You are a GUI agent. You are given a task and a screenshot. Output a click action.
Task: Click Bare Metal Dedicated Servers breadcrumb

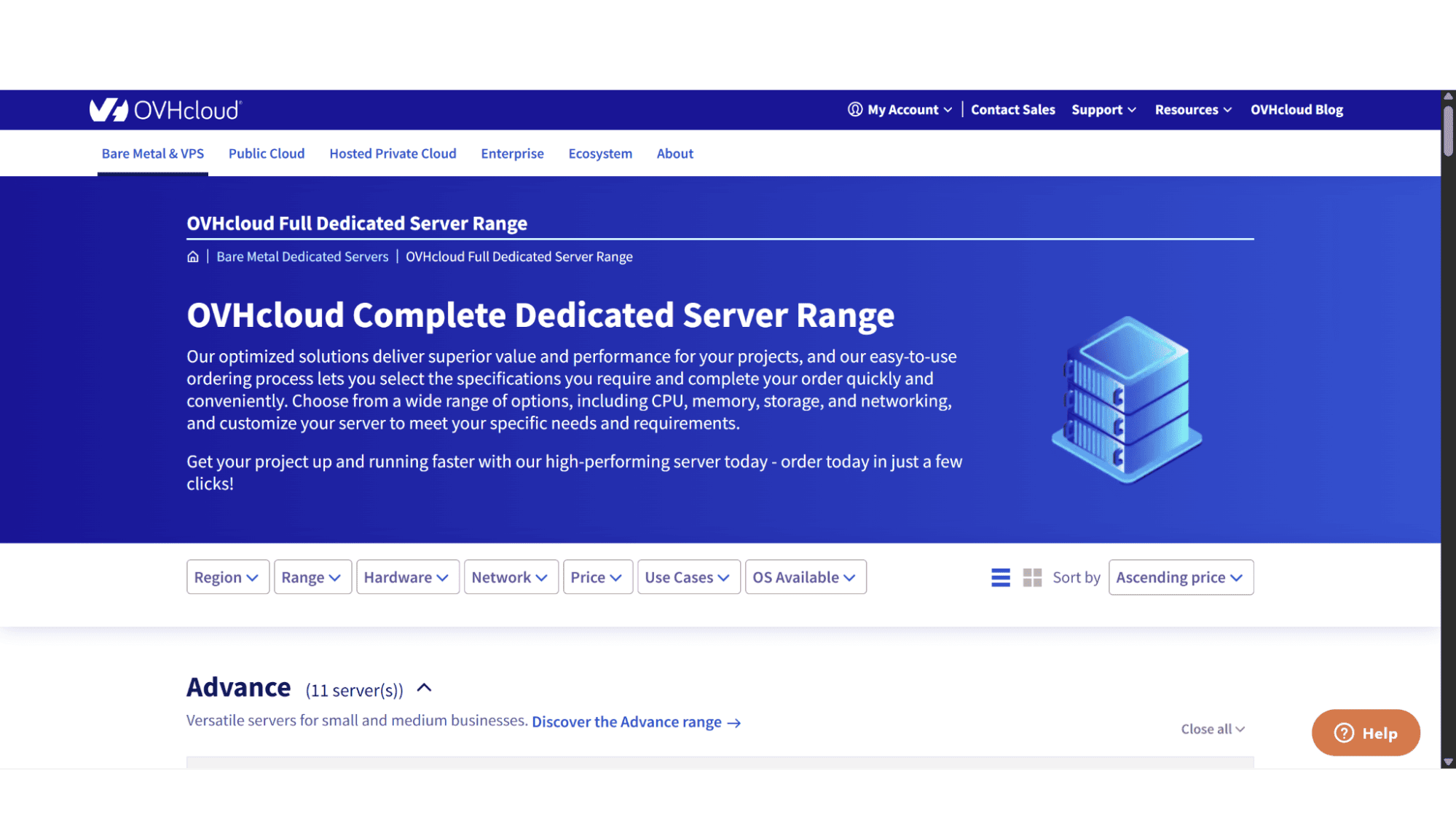pyautogui.click(x=302, y=257)
